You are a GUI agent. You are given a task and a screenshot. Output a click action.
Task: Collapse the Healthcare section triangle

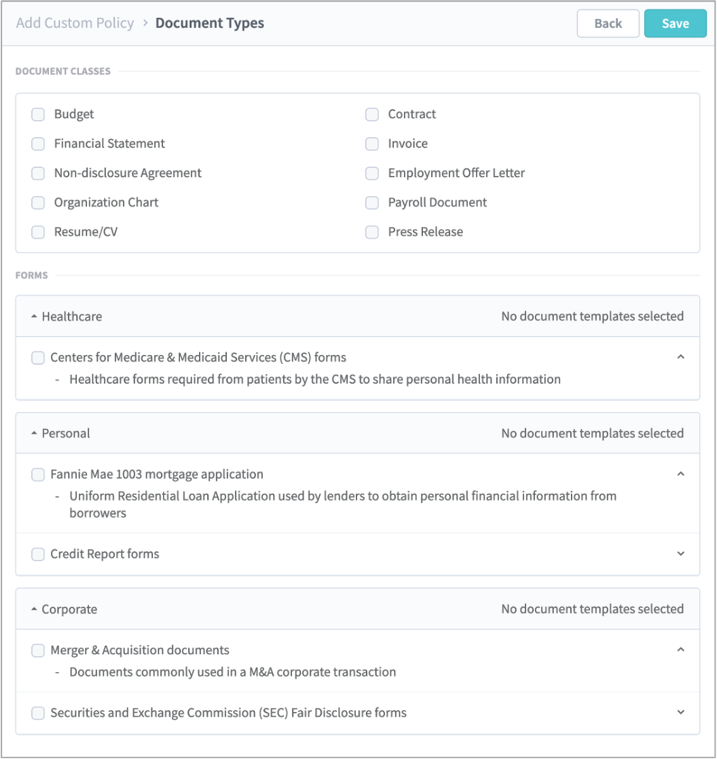point(34,317)
